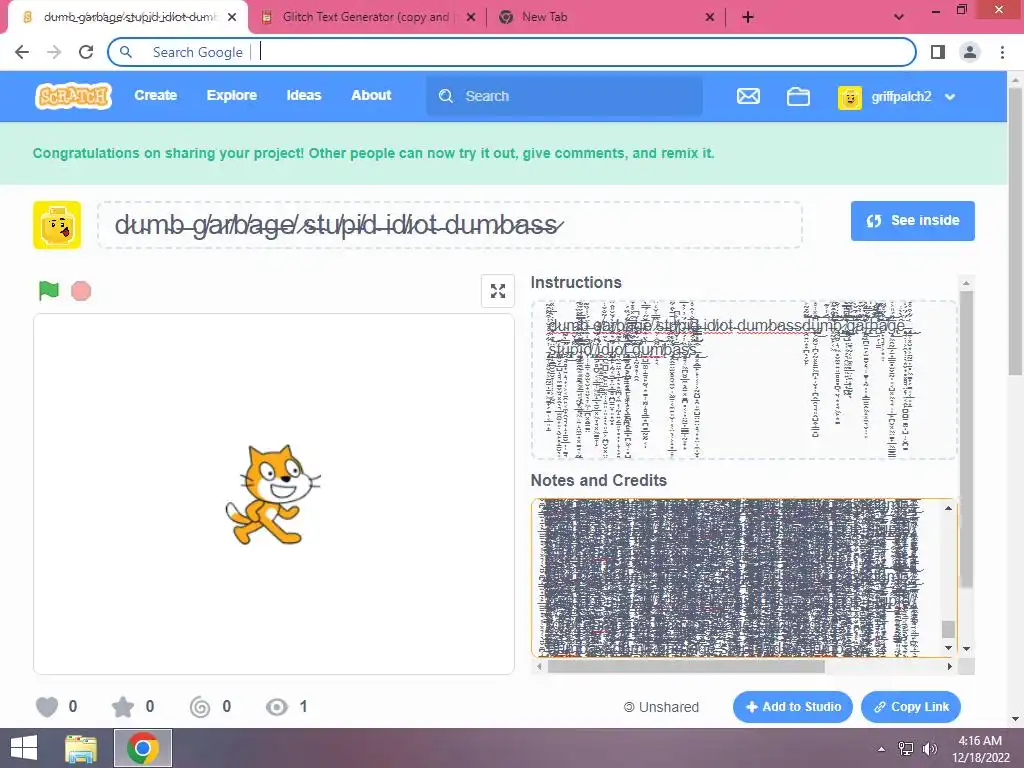Click Notes box scroll down arrow
Screen dimensions: 1024x768
pos(948,647)
